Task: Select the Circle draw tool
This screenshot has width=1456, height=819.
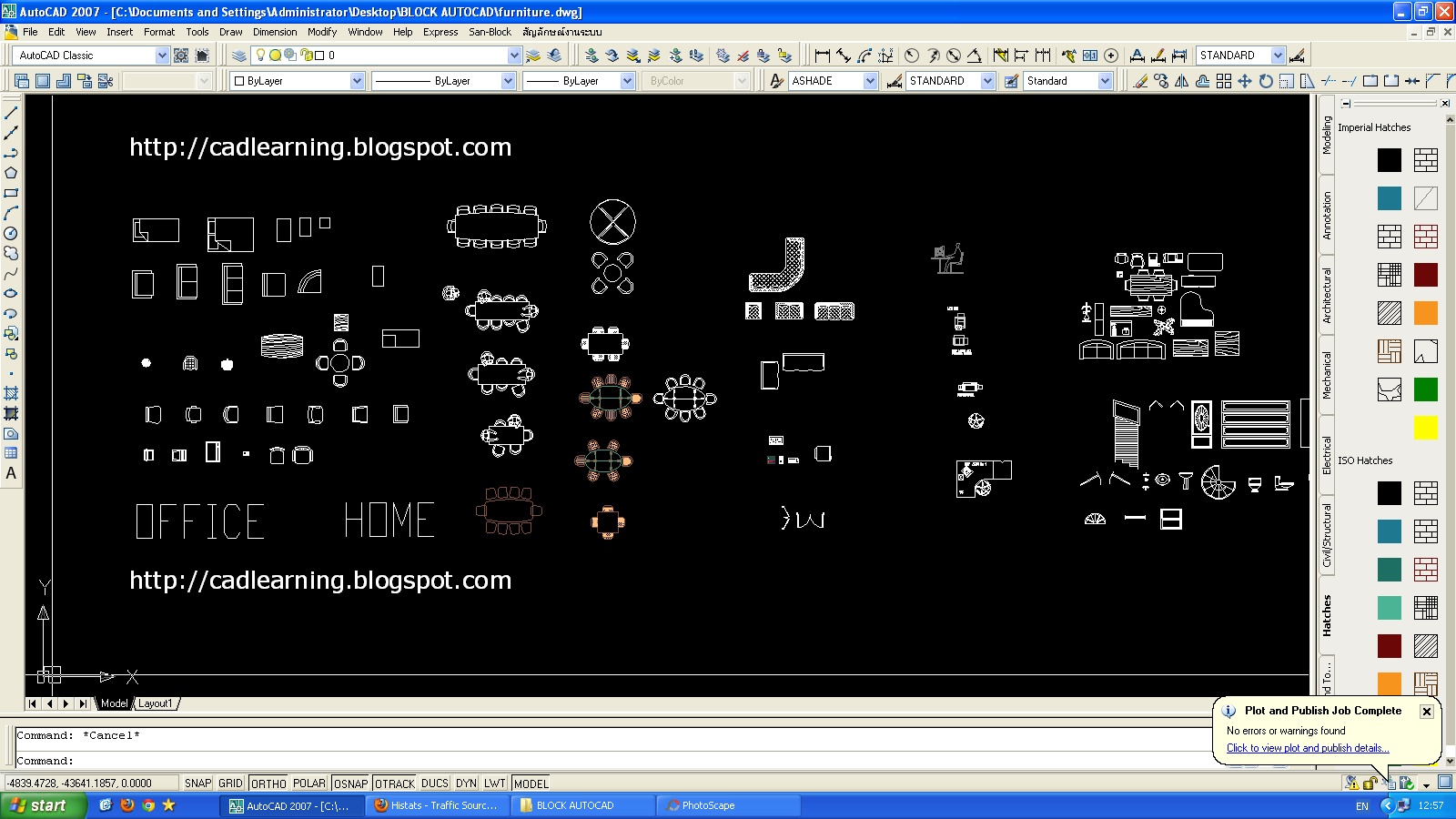Action: point(11,233)
